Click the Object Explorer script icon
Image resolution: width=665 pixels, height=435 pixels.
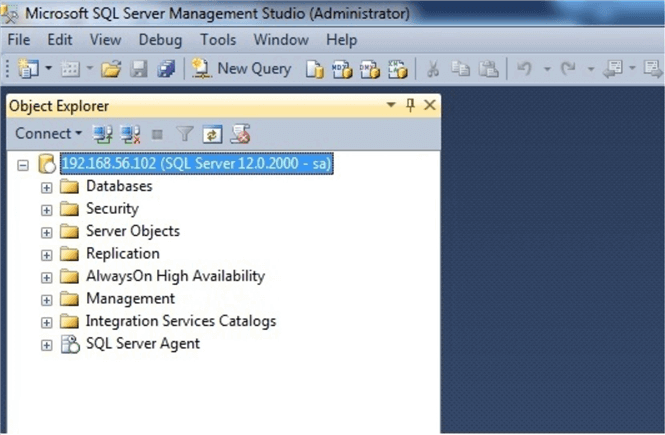(x=240, y=134)
